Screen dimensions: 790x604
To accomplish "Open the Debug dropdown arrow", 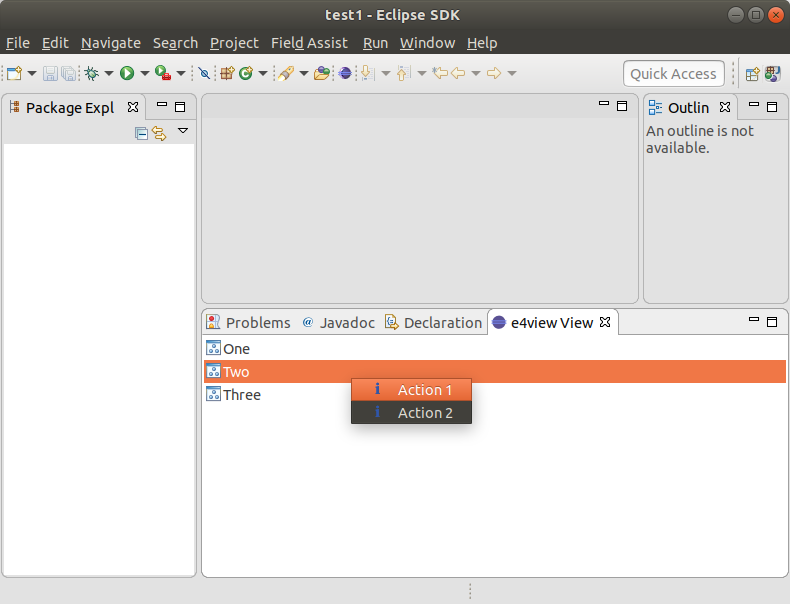I will pyautogui.click(x=109, y=74).
